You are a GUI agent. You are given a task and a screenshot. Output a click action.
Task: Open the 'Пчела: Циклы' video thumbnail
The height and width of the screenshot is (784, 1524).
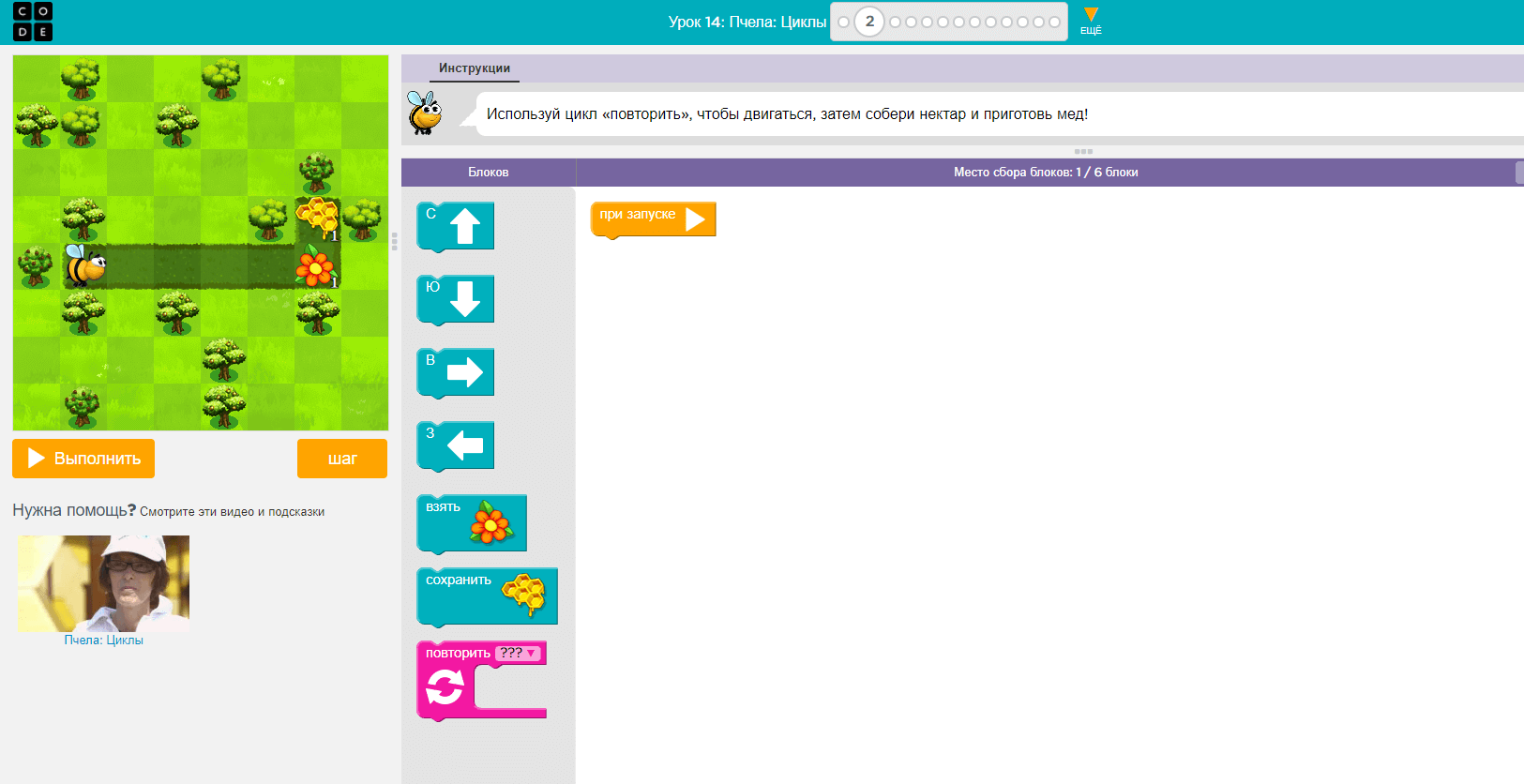[x=104, y=582]
